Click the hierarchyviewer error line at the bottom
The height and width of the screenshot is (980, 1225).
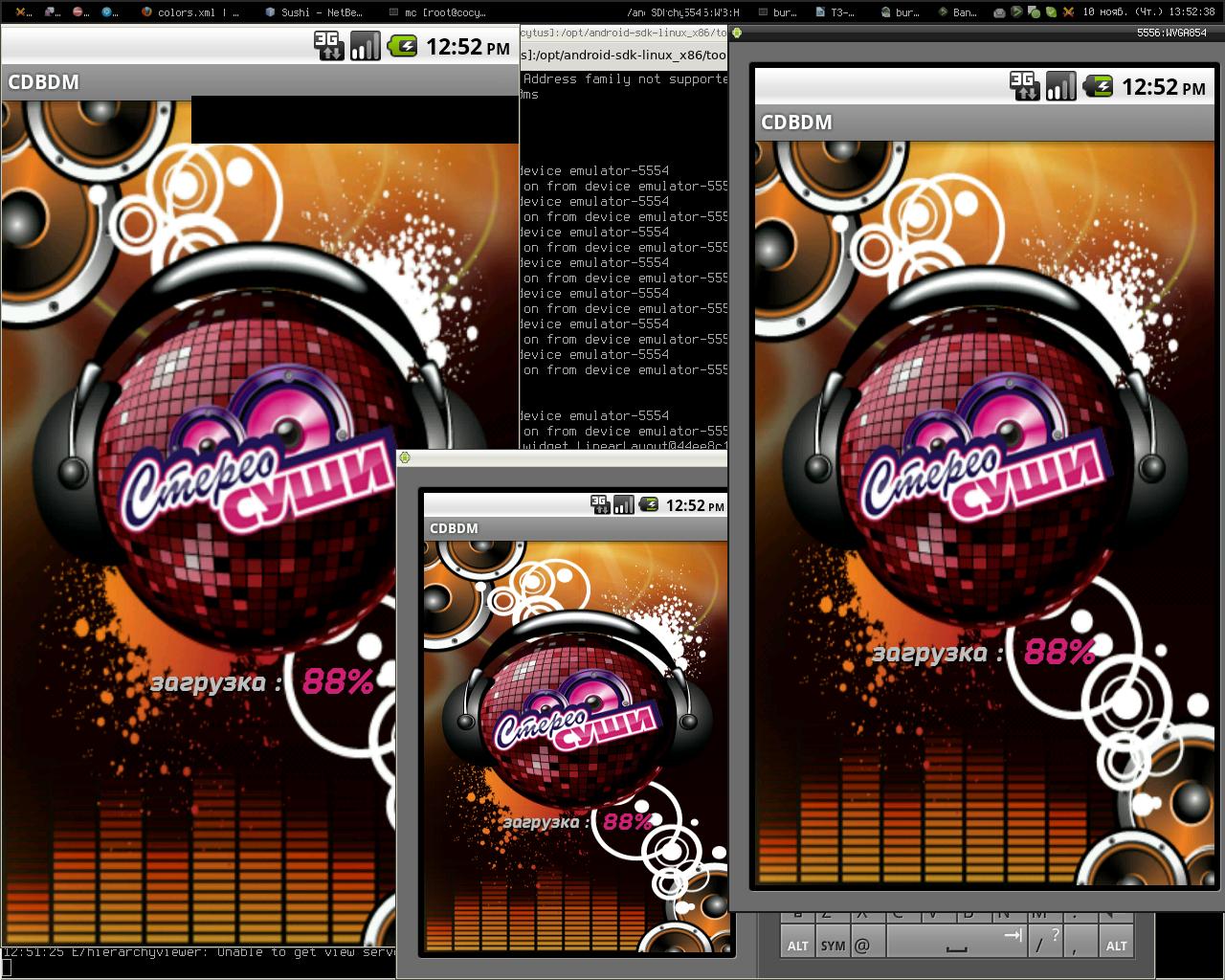coord(199,952)
